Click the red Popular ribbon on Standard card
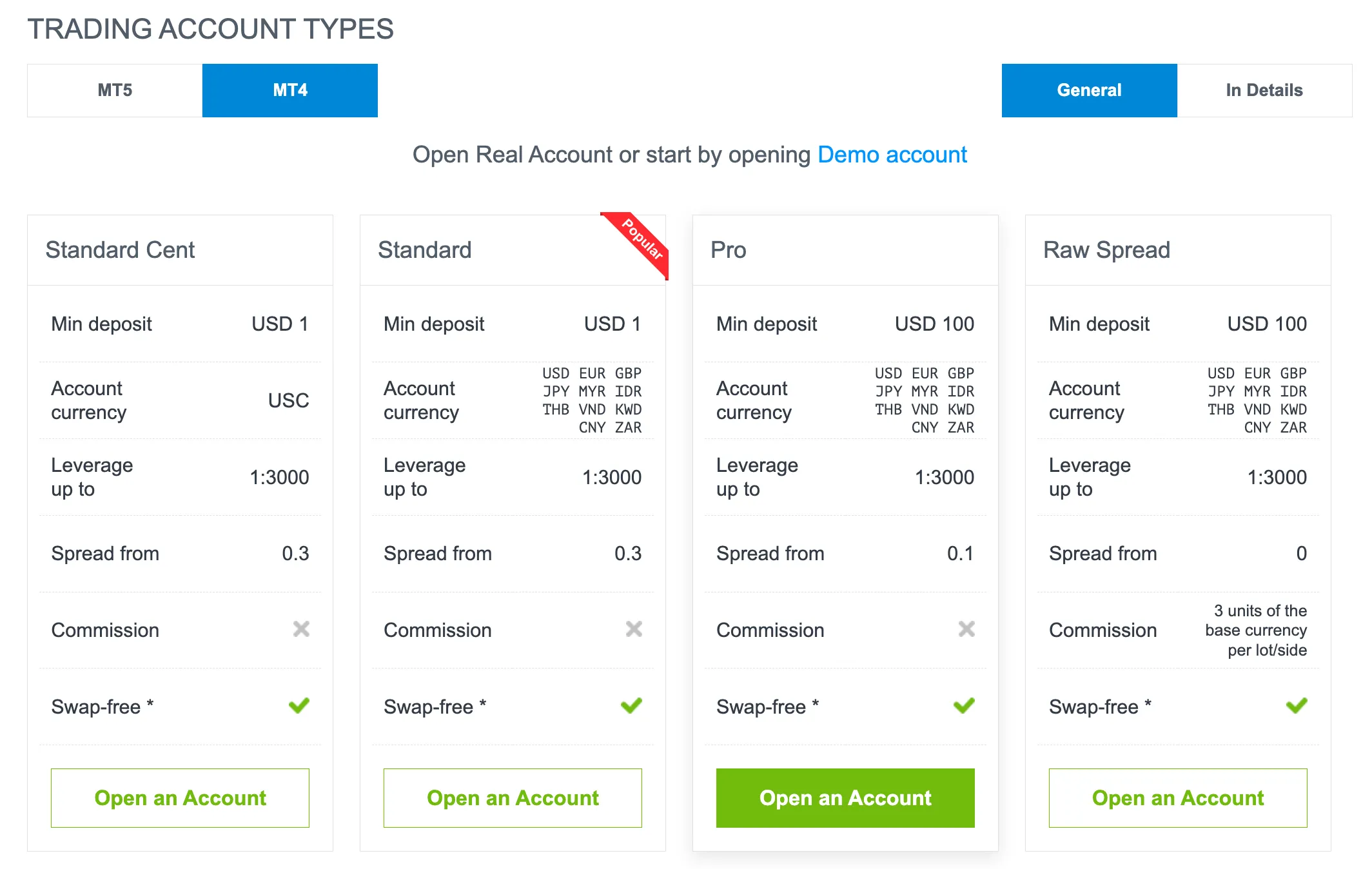The width and height of the screenshot is (1372, 869). point(640,244)
